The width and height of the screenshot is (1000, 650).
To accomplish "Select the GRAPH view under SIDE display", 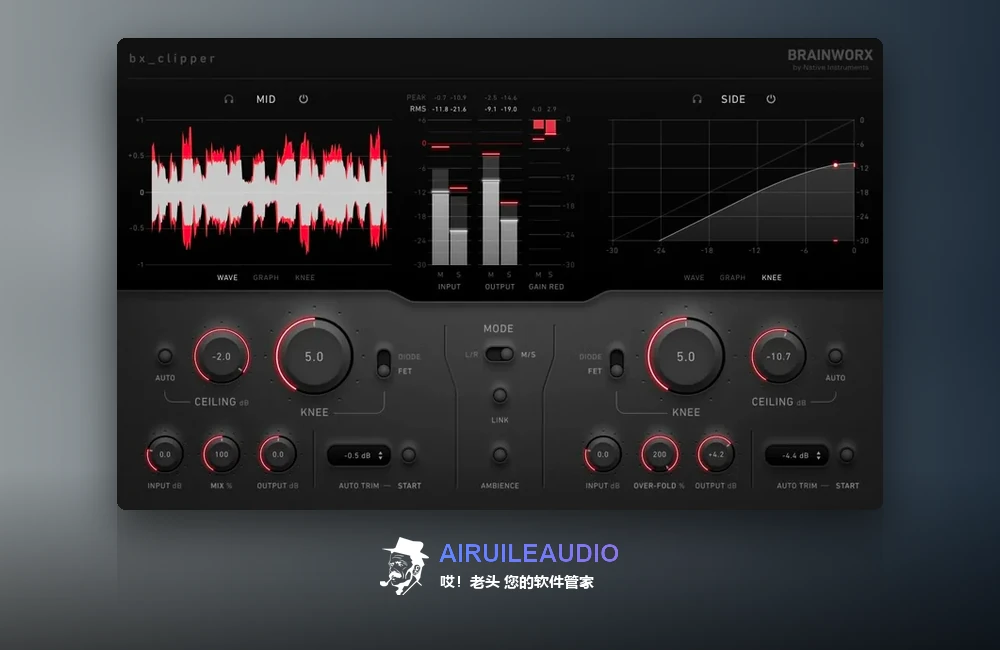I will (733, 277).
